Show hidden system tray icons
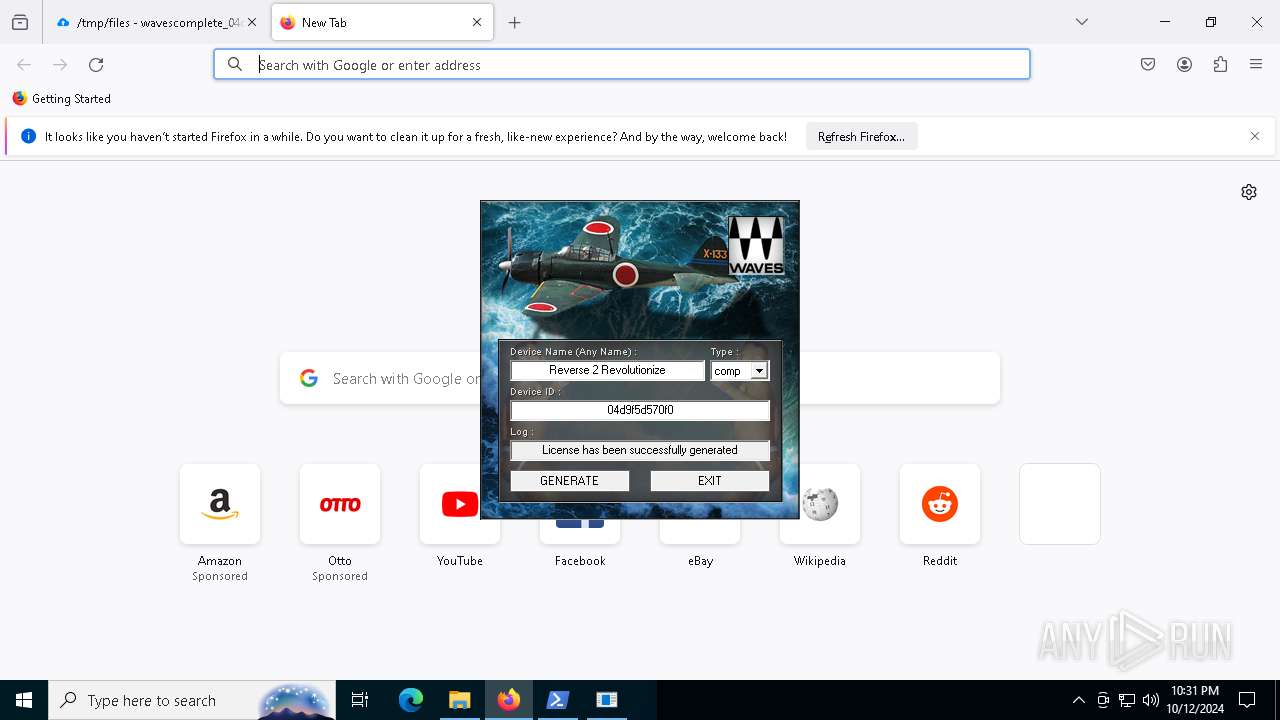1280x720 pixels. 1078,700
